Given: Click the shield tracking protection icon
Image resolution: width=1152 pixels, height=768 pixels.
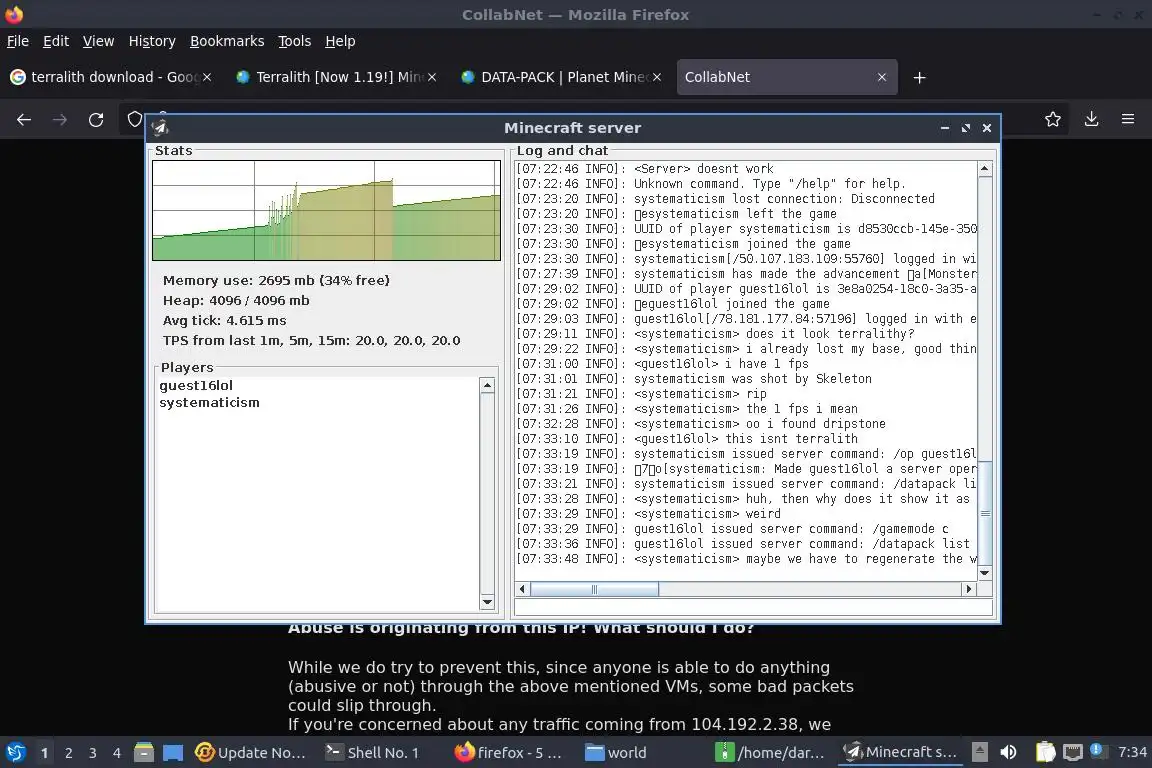Looking at the screenshot, I should pos(134,119).
